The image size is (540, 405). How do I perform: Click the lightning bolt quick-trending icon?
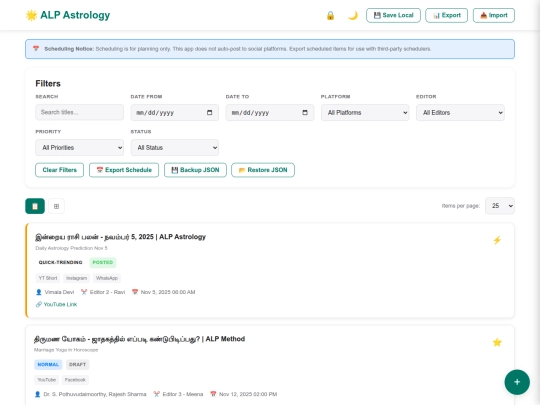[x=497, y=240]
